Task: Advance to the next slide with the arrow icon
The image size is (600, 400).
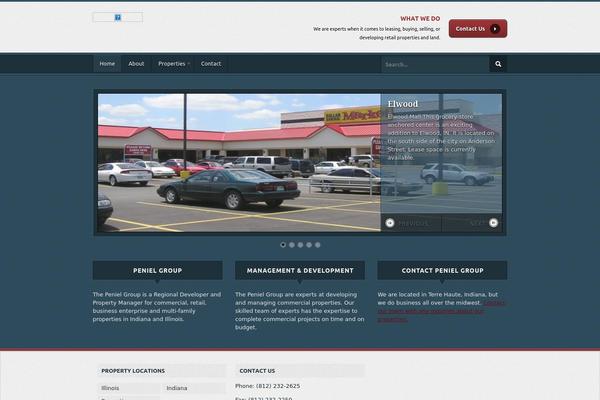Action: tap(494, 223)
